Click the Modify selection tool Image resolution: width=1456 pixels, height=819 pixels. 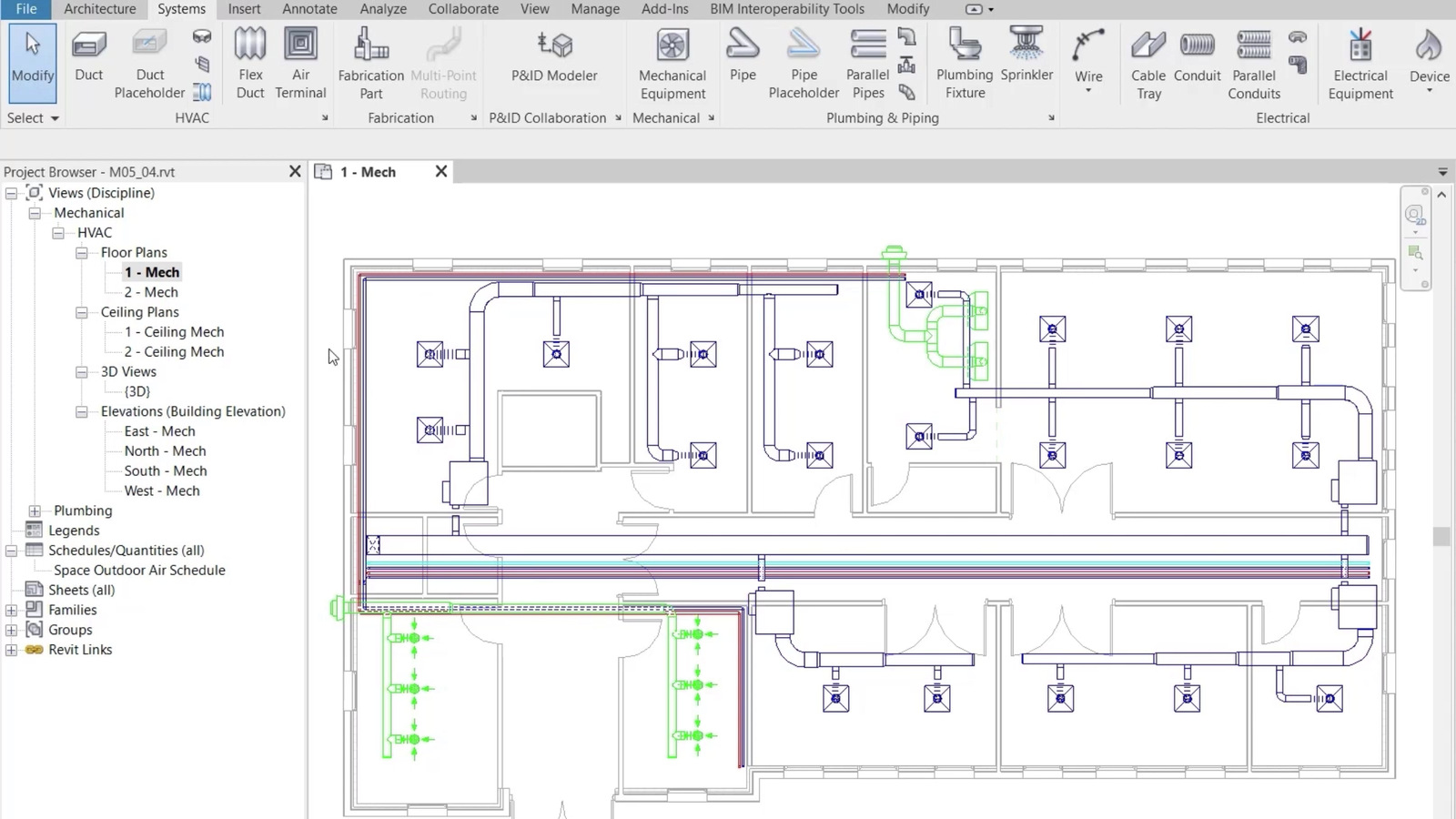pos(33,62)
